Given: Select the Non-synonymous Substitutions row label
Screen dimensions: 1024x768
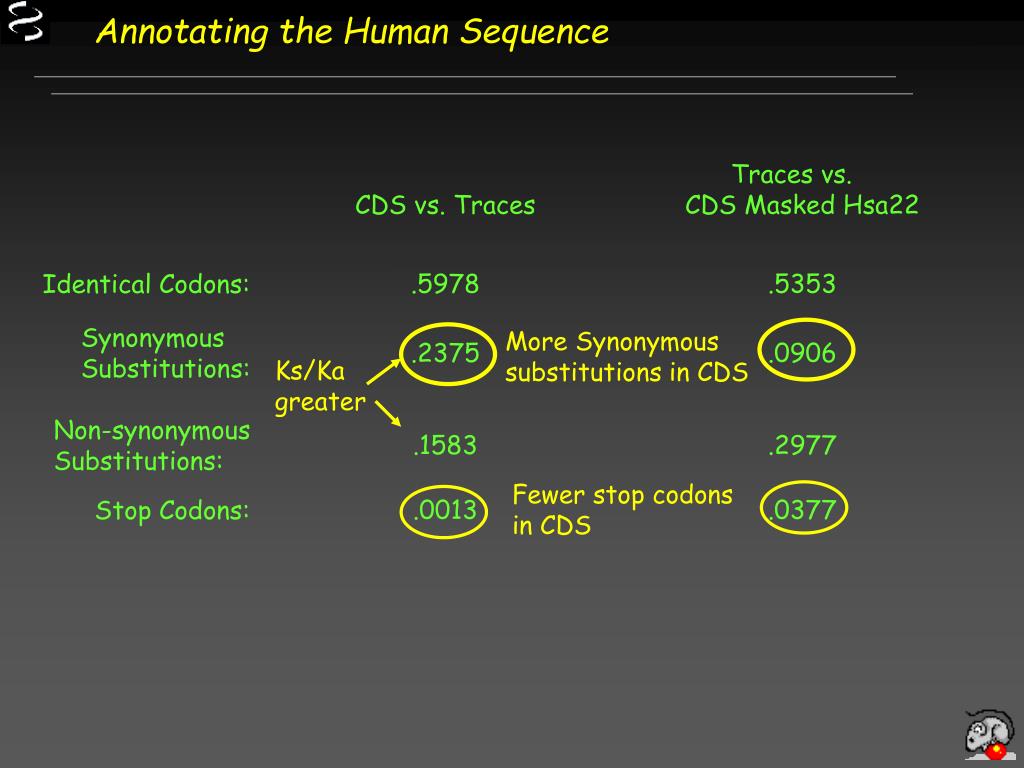Looking at the screenshot, I should (x=152, y=446).
